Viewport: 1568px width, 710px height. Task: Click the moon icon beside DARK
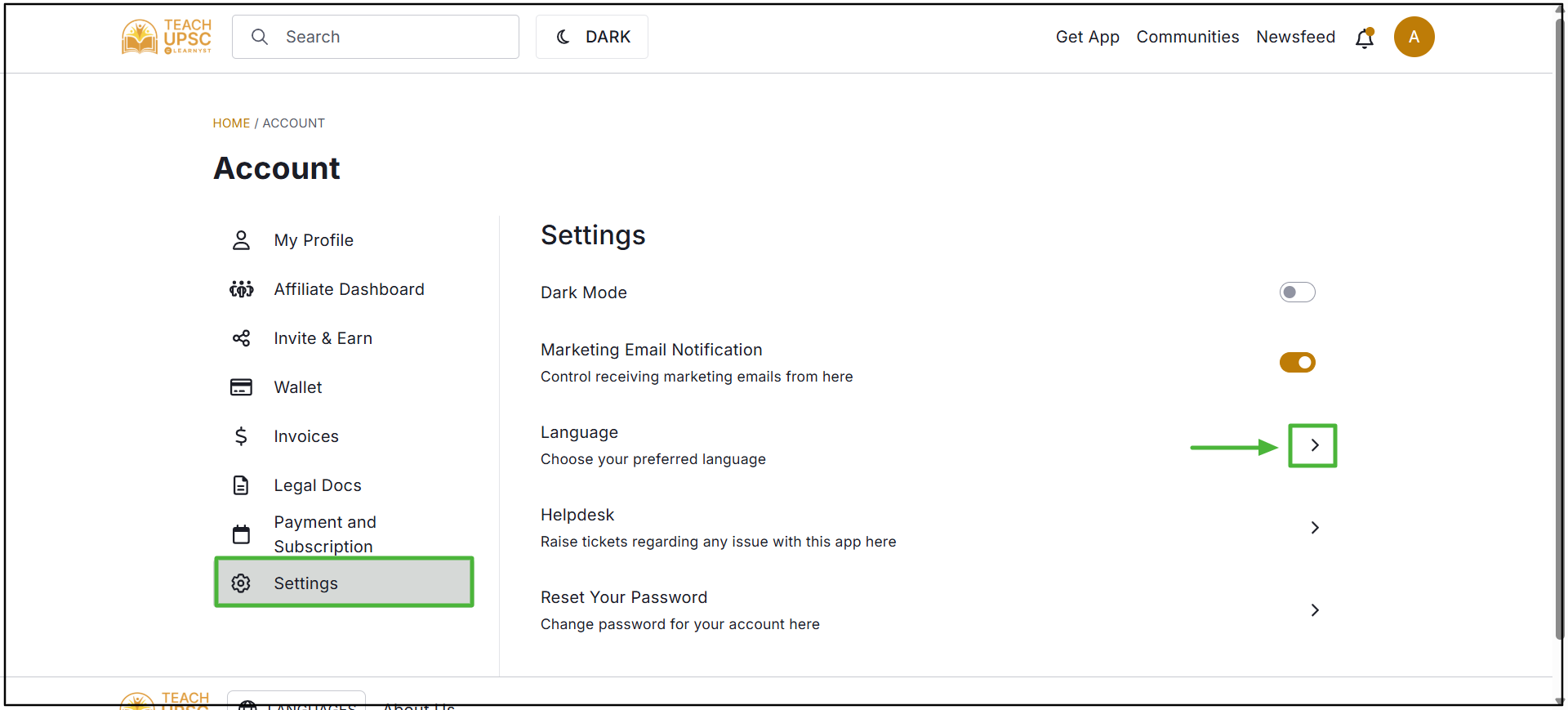coord(563,37)
